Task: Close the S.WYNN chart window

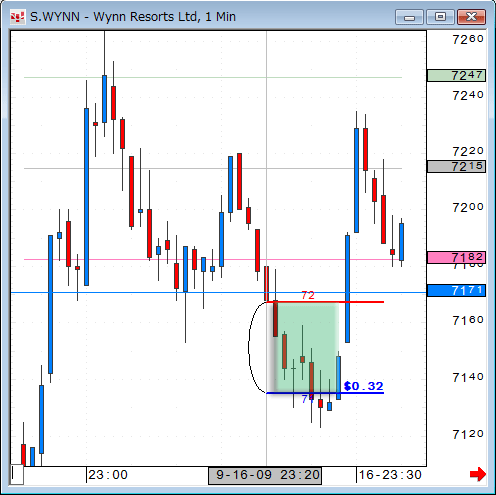Action: tap(471, 17)
